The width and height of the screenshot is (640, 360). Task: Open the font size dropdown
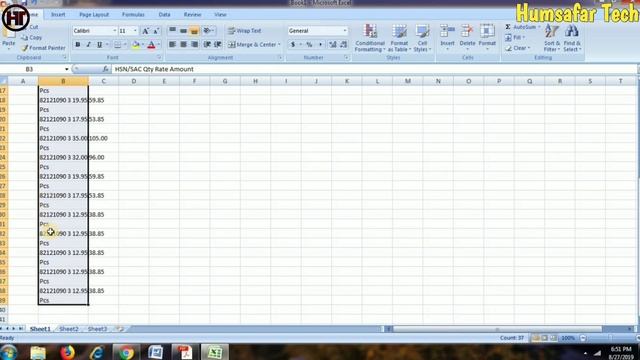(x=135, y=31)
